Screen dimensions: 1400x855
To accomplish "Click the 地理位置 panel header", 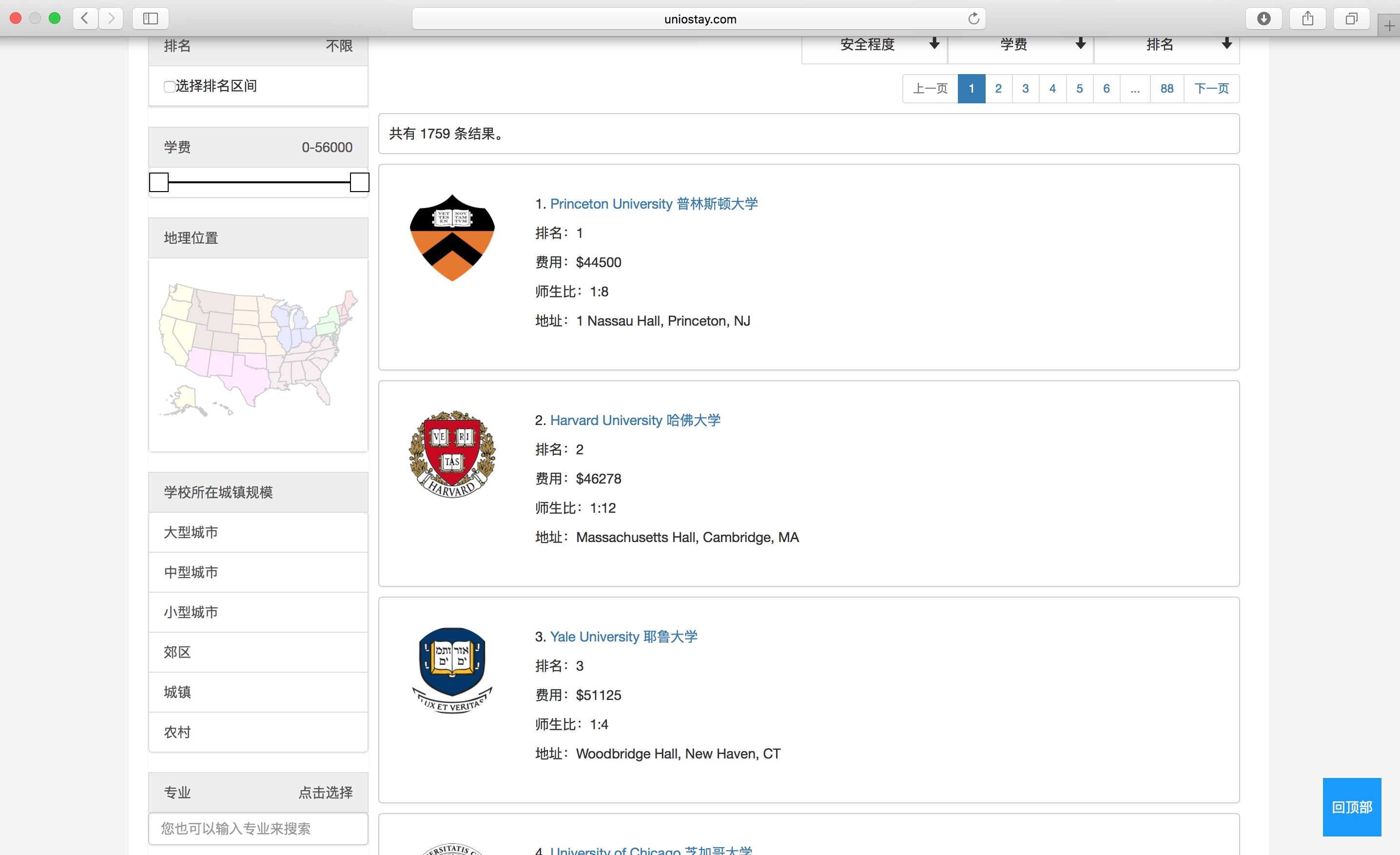I will [258, 238].
